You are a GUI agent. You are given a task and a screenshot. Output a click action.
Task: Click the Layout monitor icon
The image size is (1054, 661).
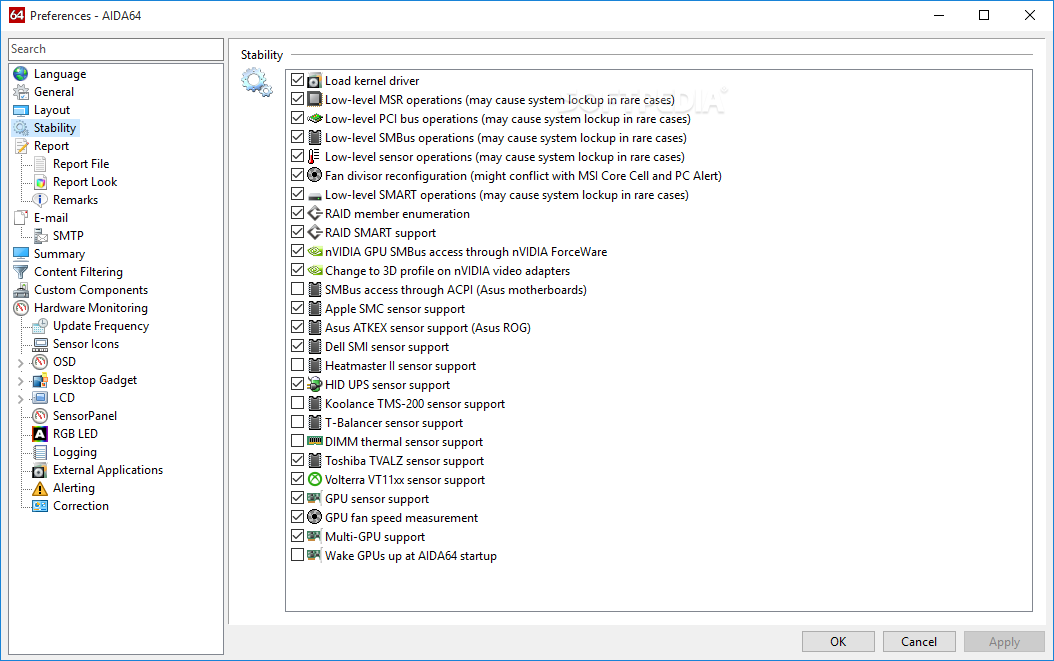(21, 110)
